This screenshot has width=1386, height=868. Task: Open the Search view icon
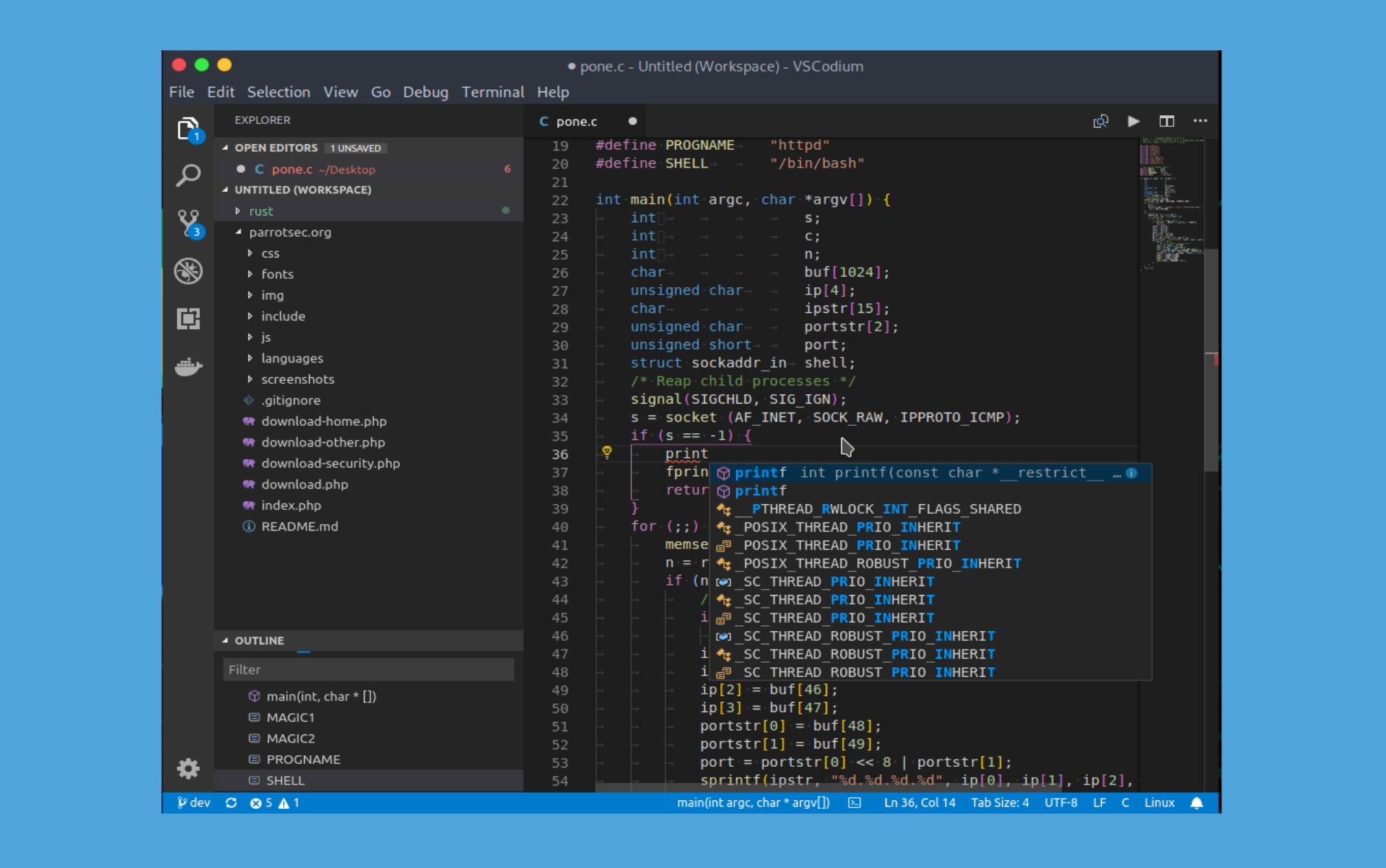188,176
